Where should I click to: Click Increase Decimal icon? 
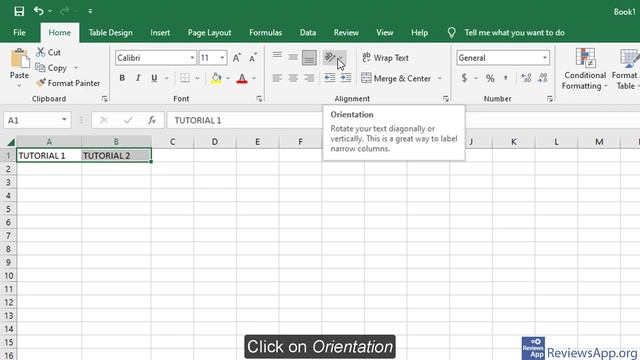tap(527, 78)
